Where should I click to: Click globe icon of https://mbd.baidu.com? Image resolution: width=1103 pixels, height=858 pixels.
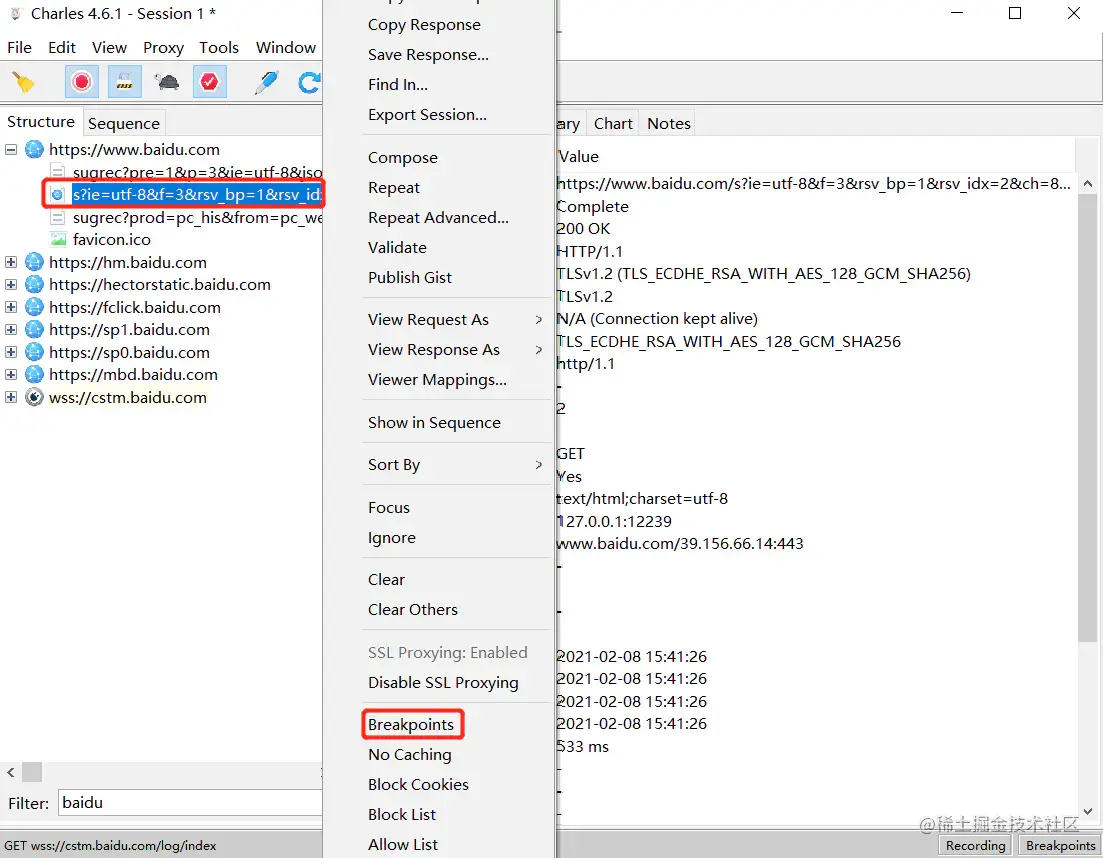[34, 374]
